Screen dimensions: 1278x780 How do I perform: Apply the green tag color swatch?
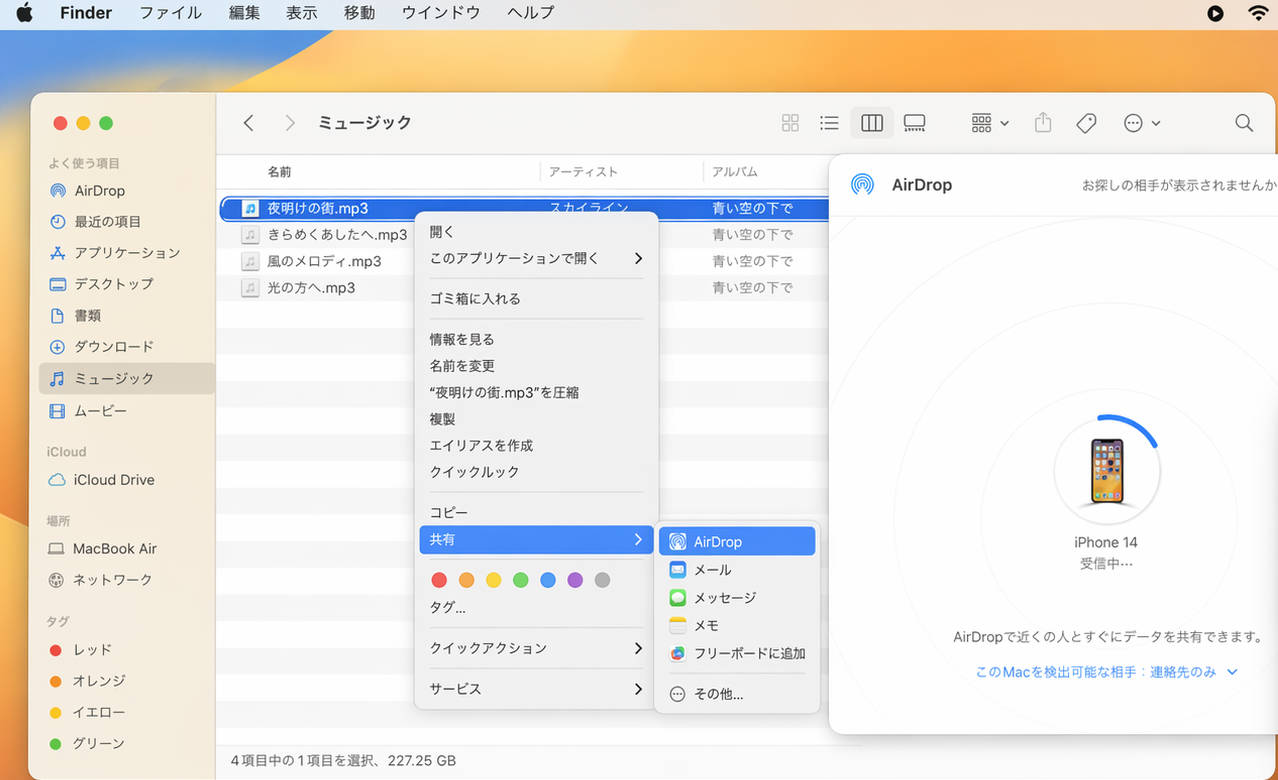[x=520, y=580]
